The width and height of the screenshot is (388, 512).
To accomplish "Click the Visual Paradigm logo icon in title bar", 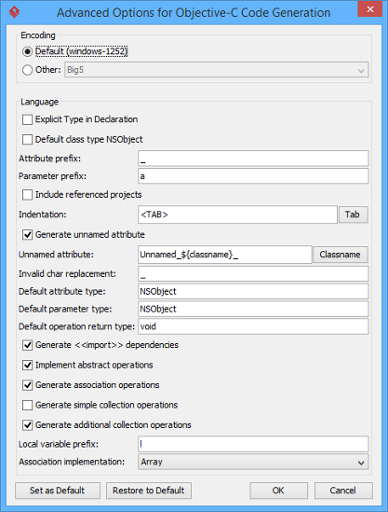I will click(14, 12).
